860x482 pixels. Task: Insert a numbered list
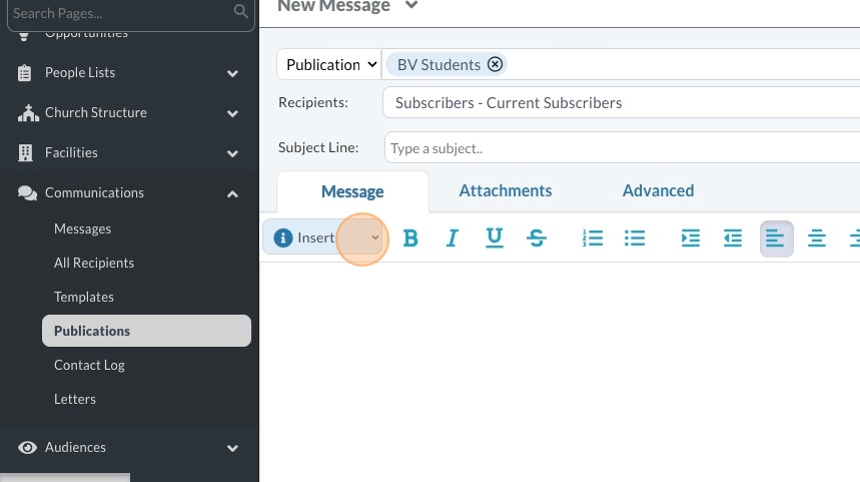pyautogui.click(x=593, y=238)
